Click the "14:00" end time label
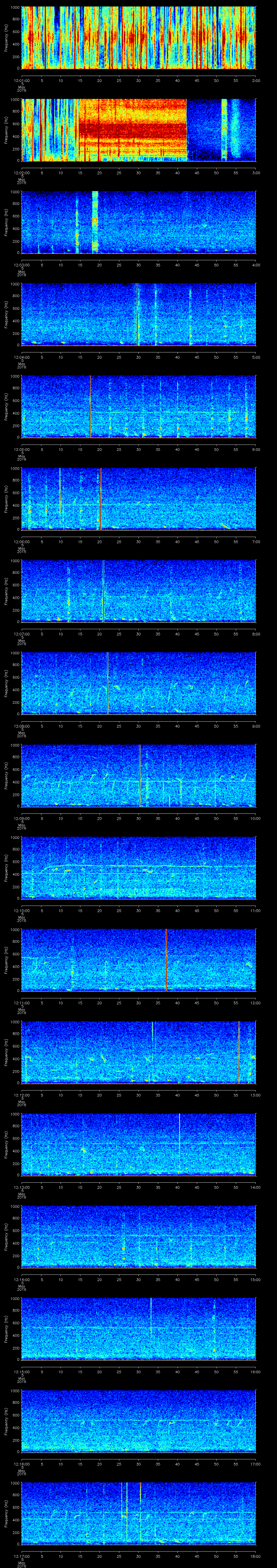Image resolution: width=277 pixels, height=1568 pixels. (x=256, y=1187)
